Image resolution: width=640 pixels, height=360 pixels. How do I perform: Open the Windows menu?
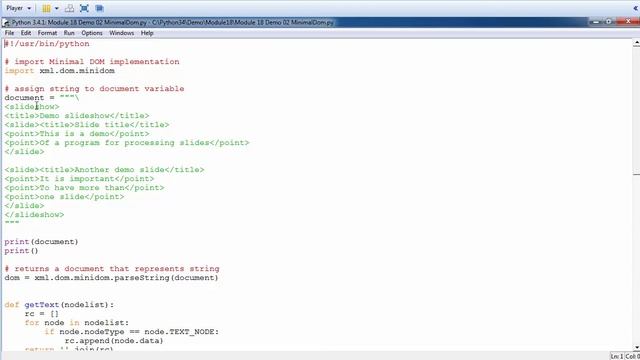[x=122, y=33]
